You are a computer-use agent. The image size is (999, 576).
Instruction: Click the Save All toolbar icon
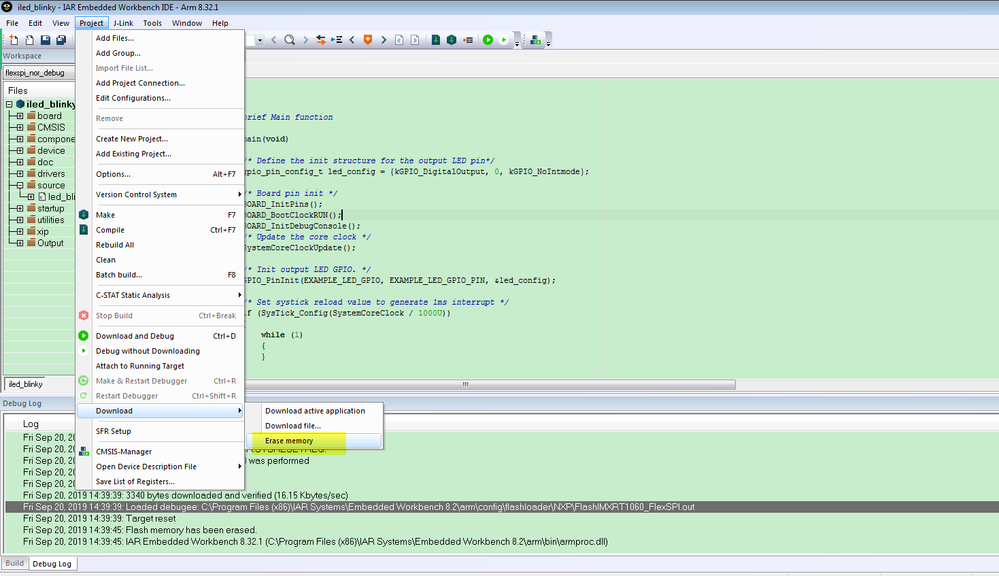(61, 40)
